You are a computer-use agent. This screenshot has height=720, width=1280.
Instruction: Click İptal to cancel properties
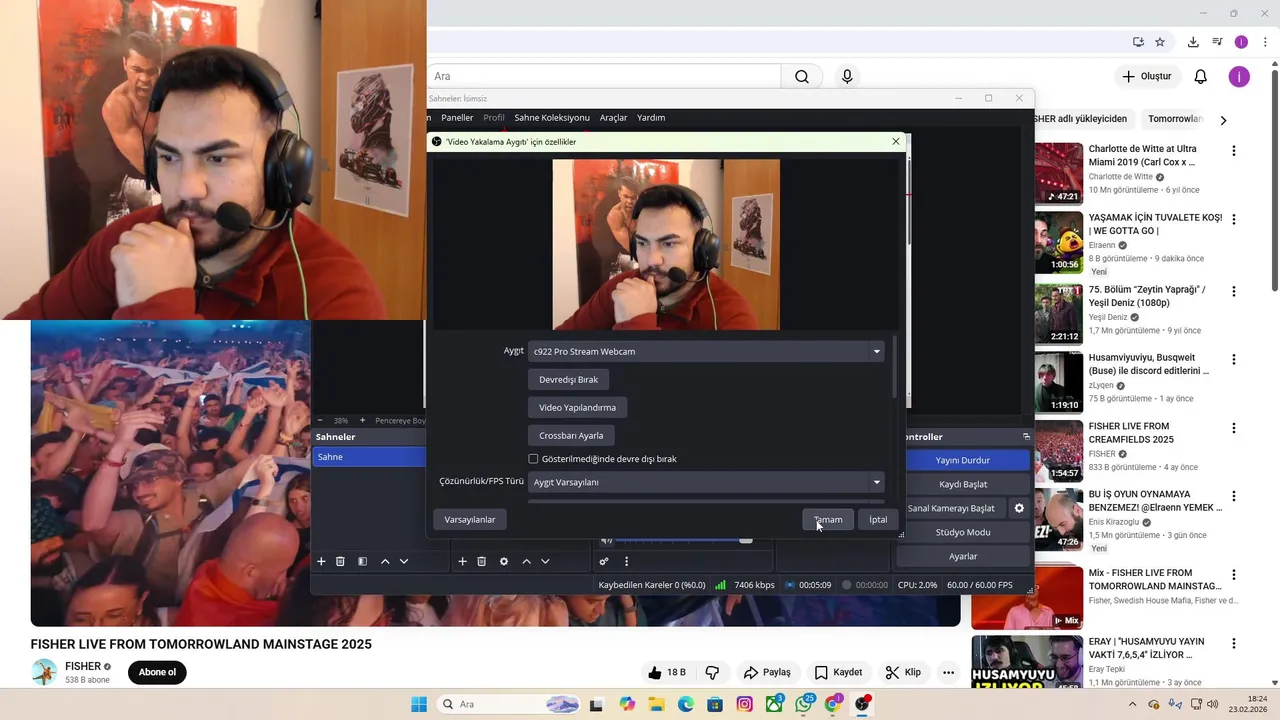[878, 519]
